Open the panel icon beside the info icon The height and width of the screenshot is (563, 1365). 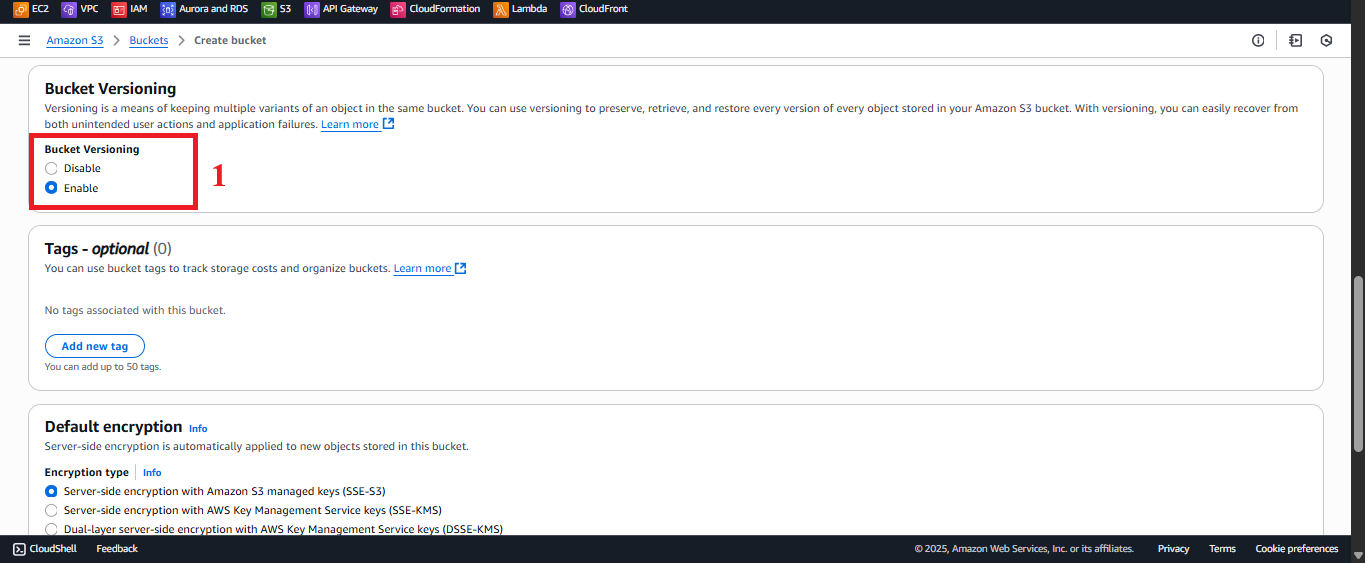(1296, 41)
